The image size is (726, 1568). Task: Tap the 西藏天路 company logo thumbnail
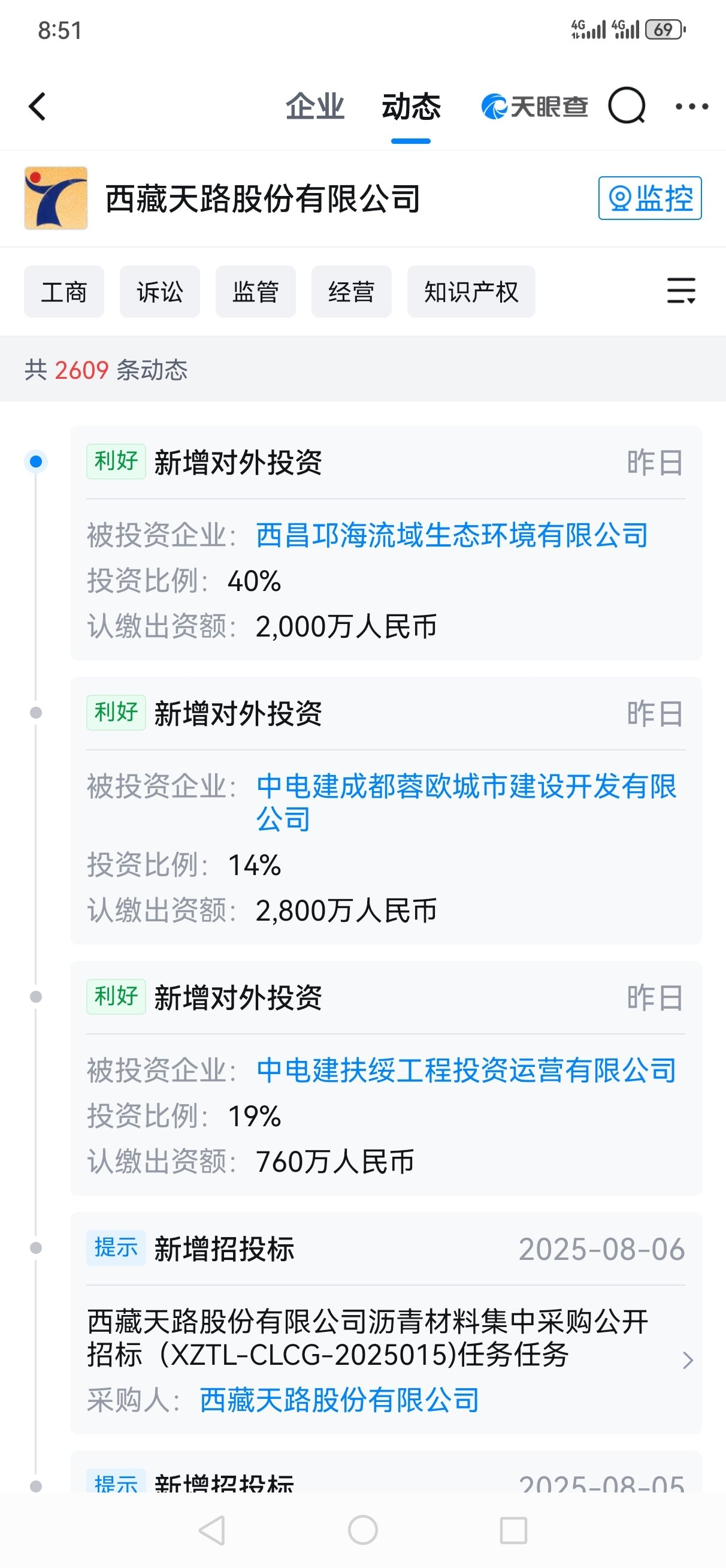pyautogui.click(x=56, y=198)
